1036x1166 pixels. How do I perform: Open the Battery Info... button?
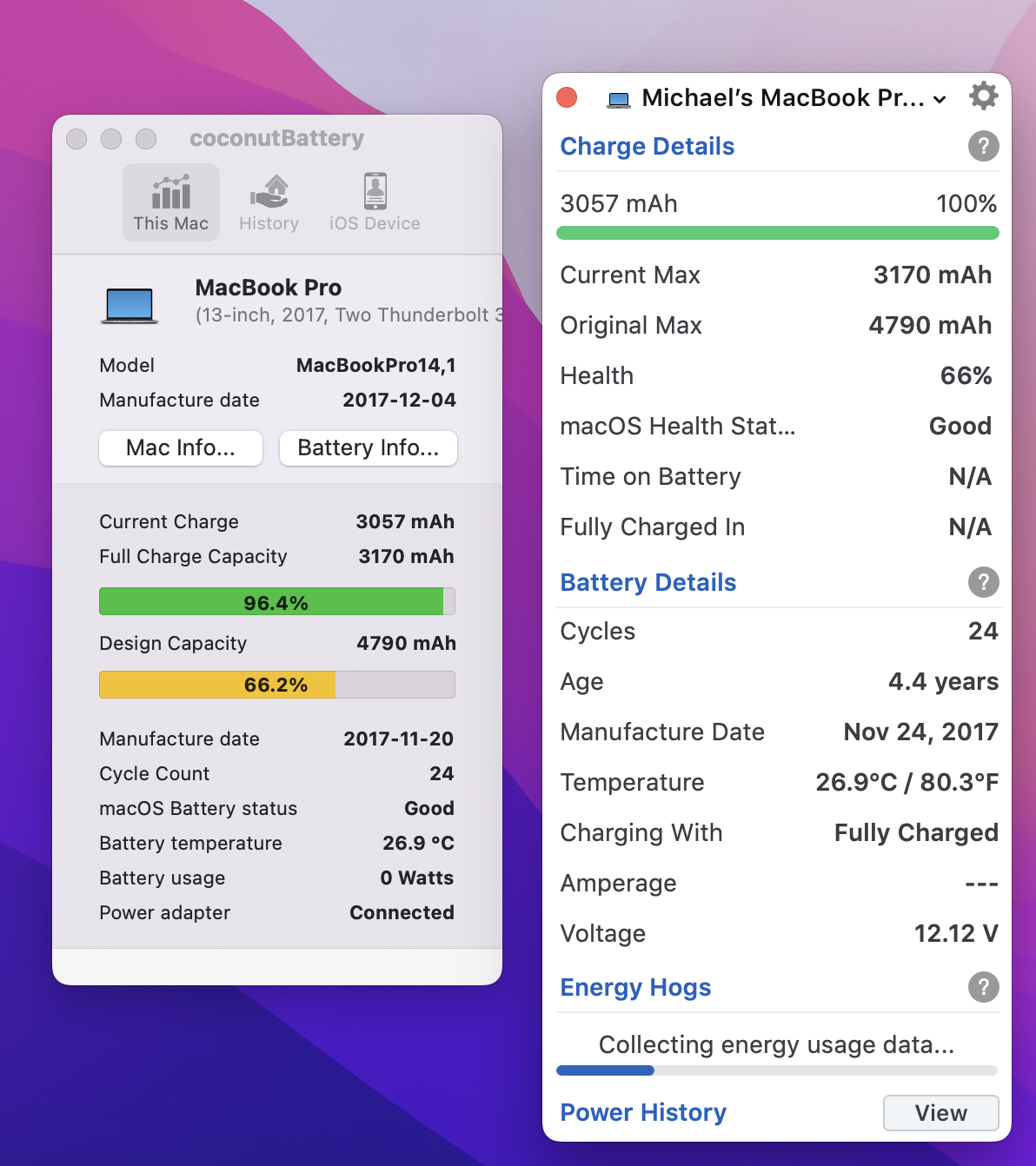(x=369, y=447)
